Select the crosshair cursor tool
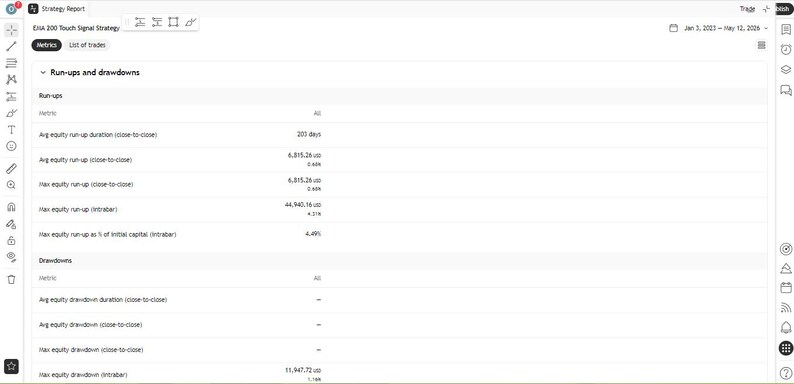Screen dimensions: 794x384 pos(11,30)
